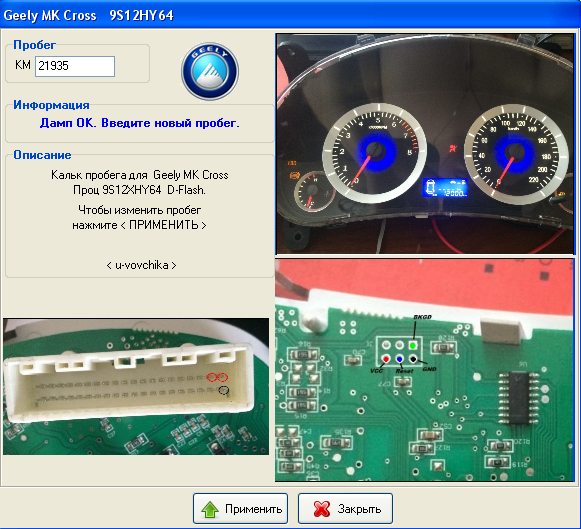Screen dimensions: 581x529
Task: Click the tachometer gauge in photo
Action: point(375,152)
